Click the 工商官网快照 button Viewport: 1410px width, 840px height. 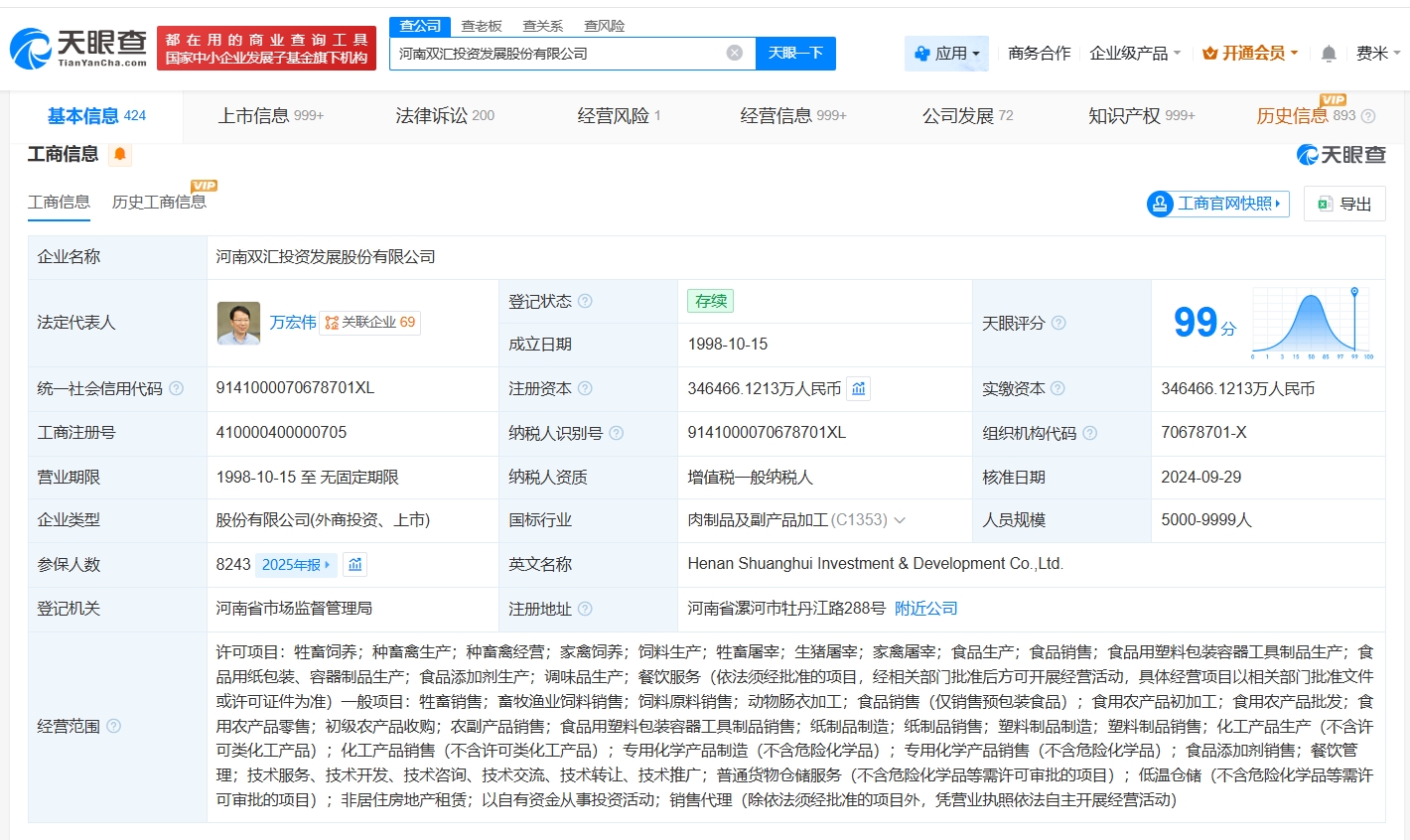[1218, 204]
